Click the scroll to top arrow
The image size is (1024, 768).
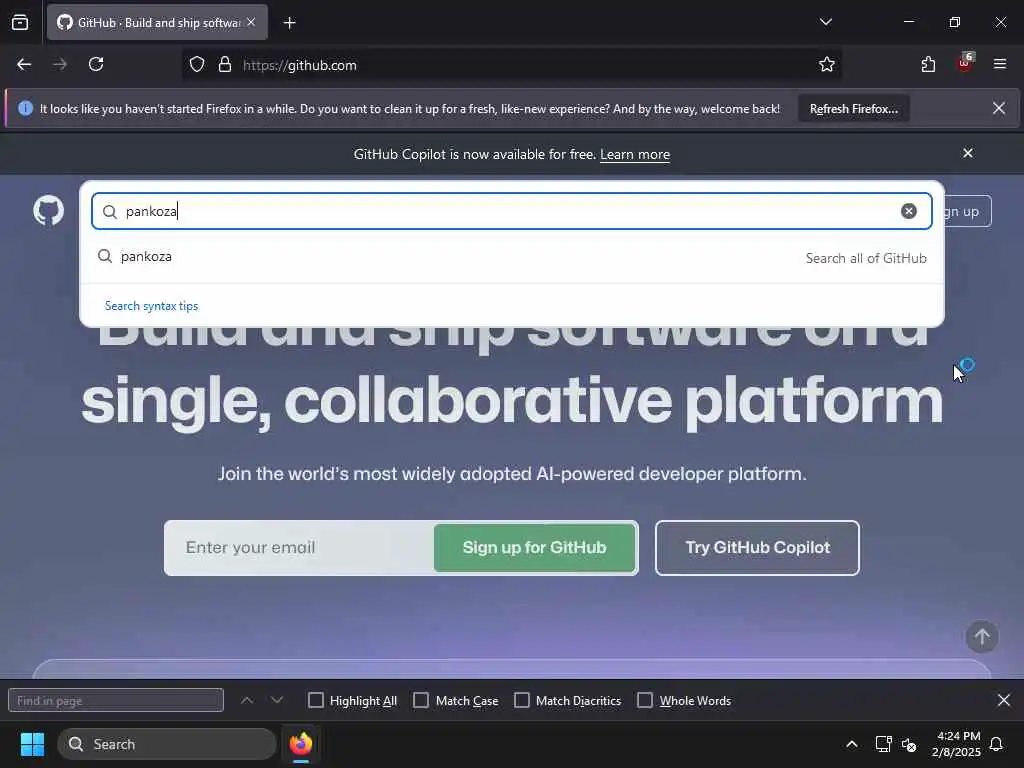pos(982,637)
